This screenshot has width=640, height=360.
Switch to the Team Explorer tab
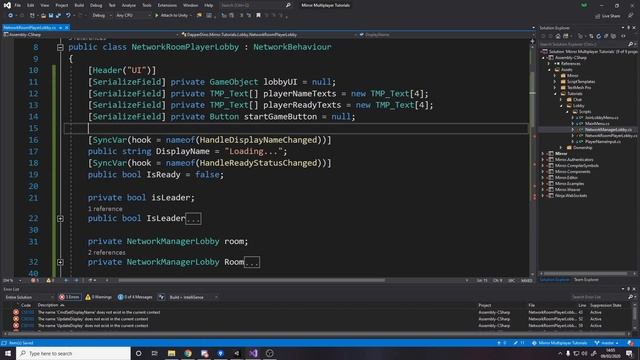point(586,280)
